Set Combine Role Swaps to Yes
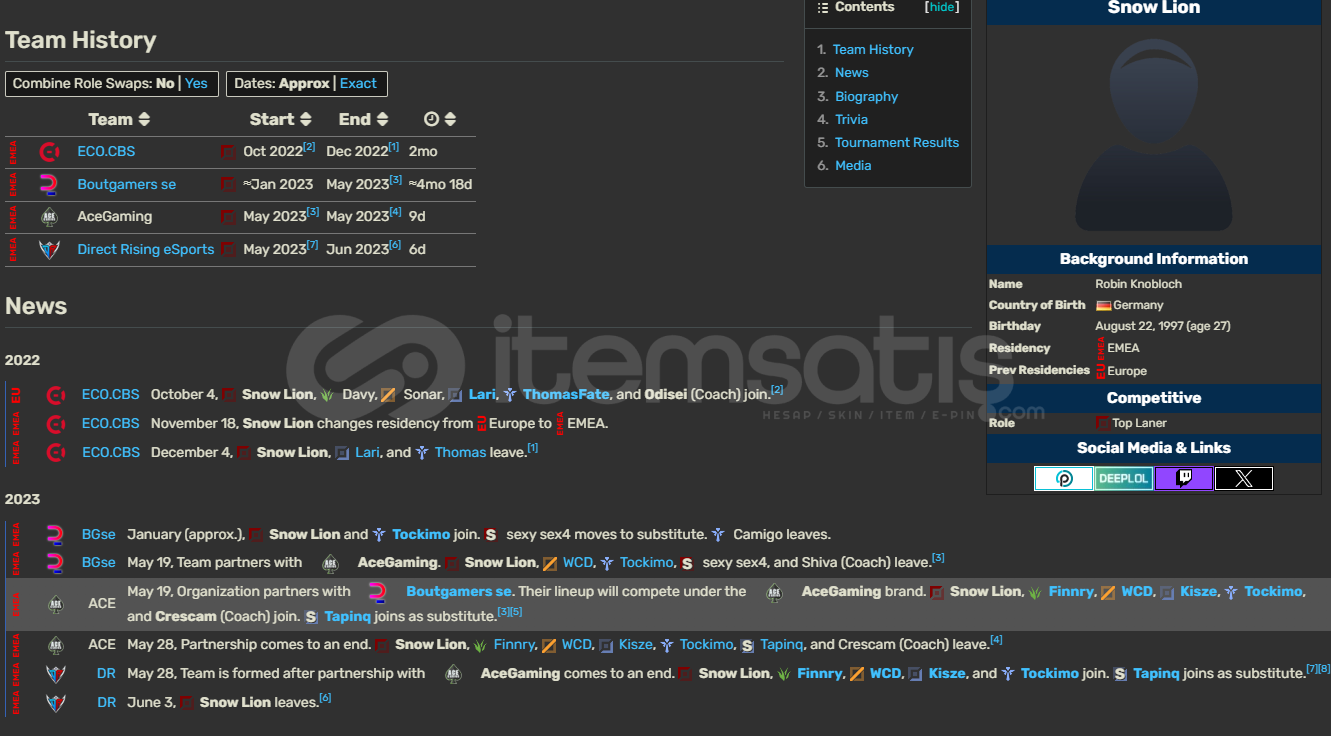Viewport: 1331px width, 736px height. [x=196, y=83]
